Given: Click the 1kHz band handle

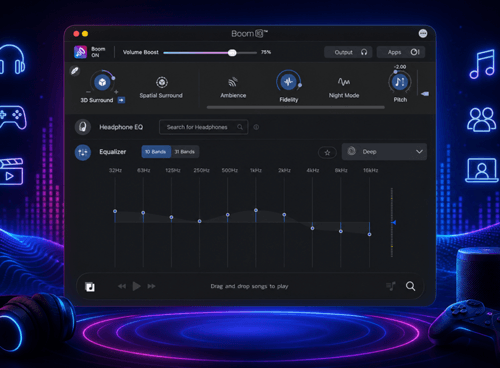Looking at the screenshot, I should [256, 210].
